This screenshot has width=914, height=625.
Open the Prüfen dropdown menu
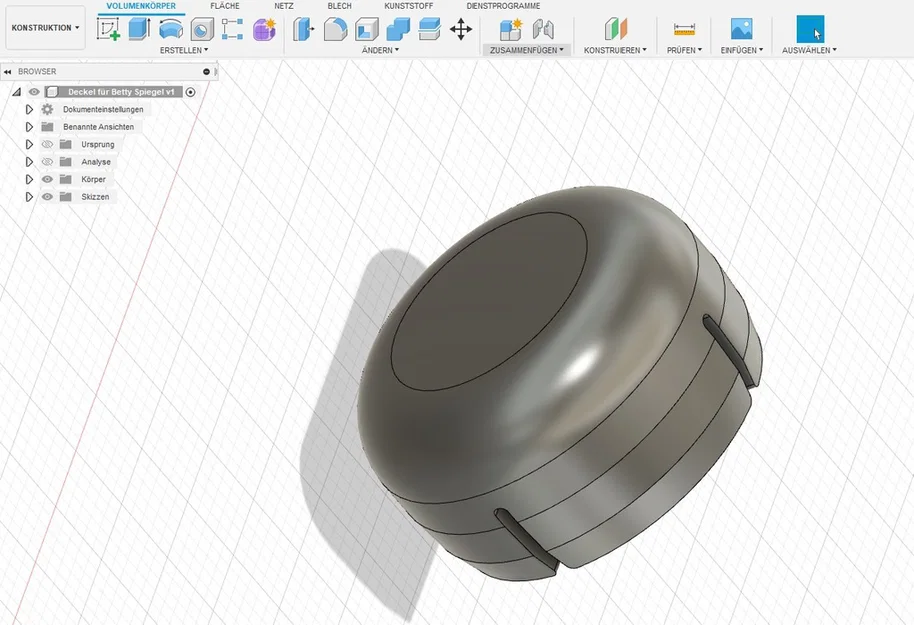[684, 50]
